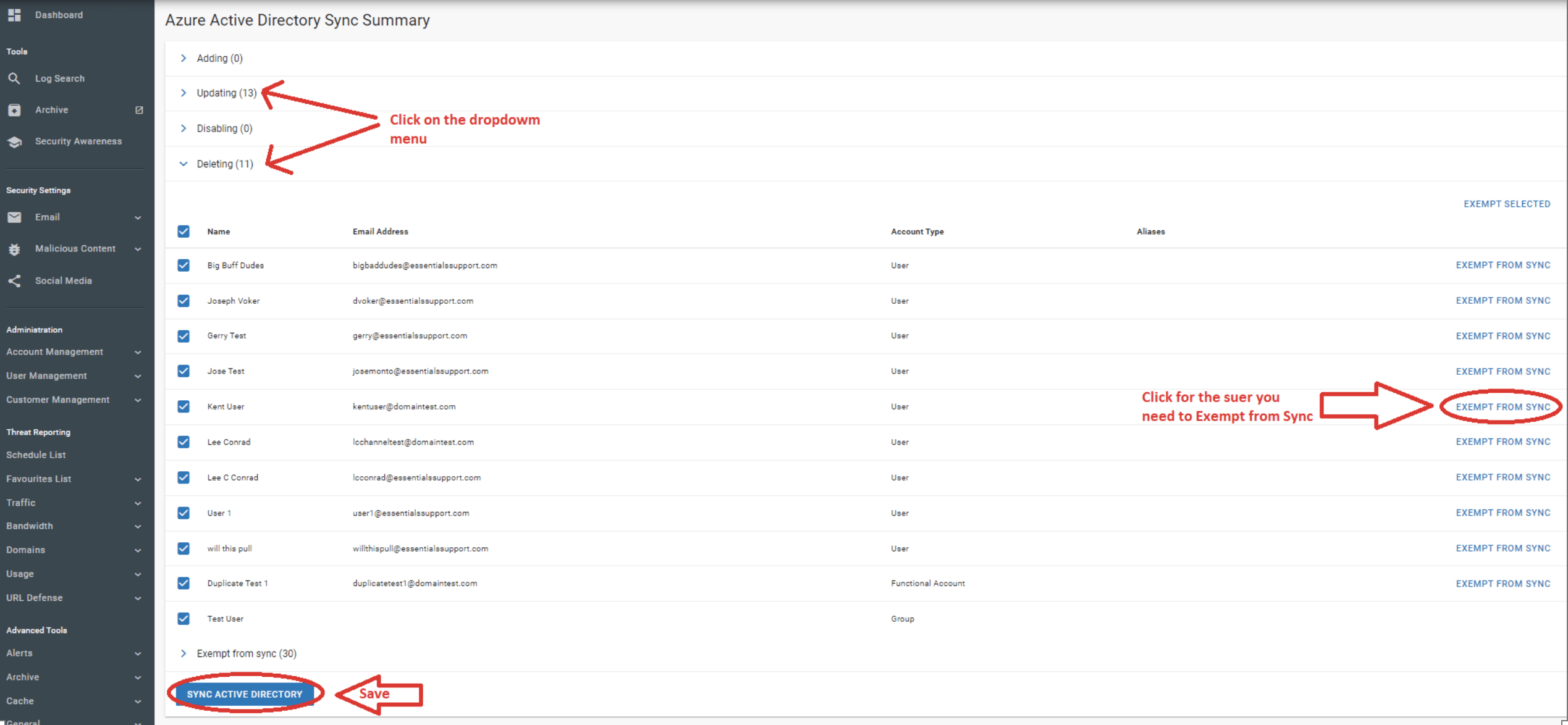Expand the Domains submenu arrow
This screenshot has height=725, width=1568.
(138, 551)
